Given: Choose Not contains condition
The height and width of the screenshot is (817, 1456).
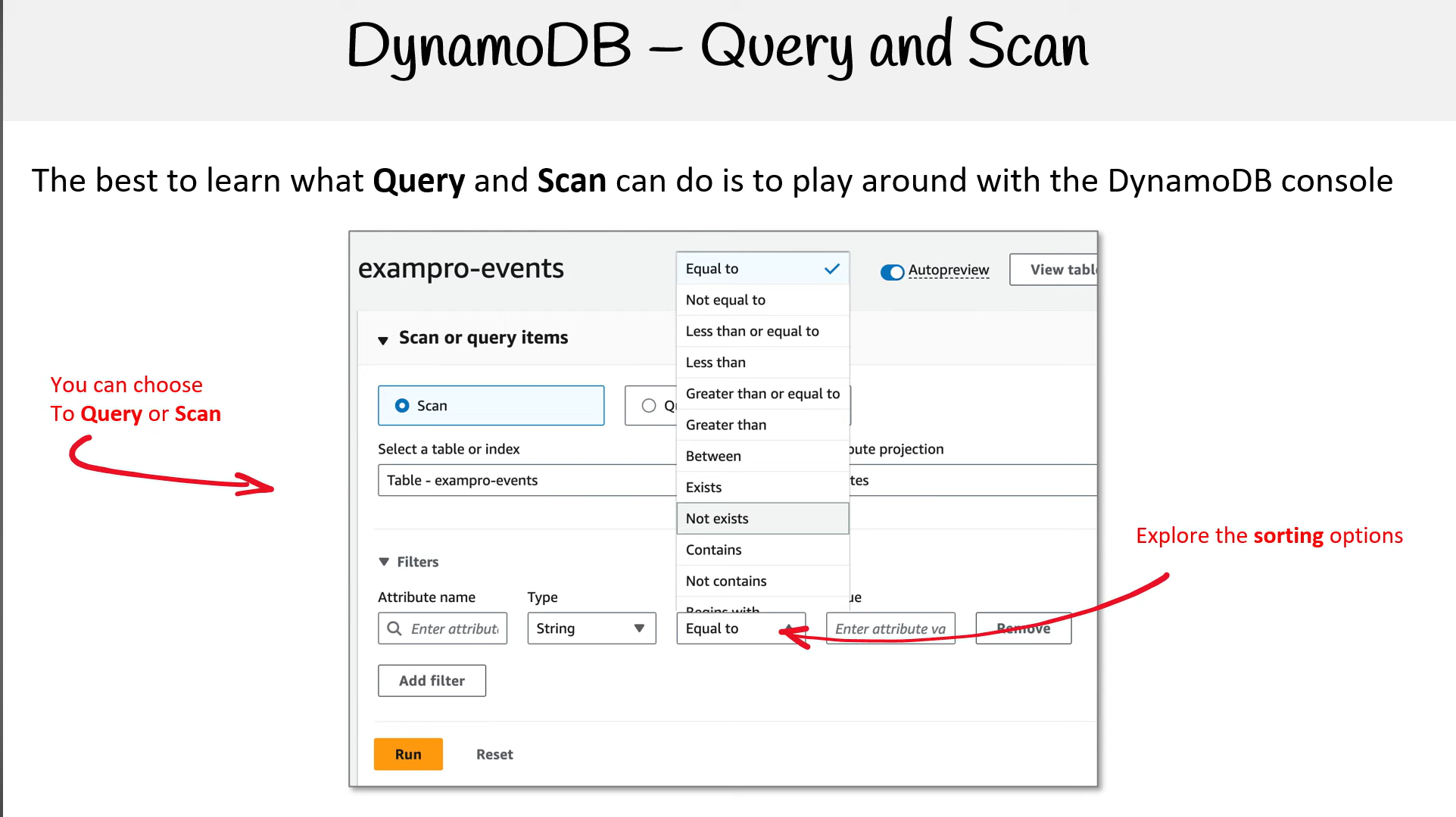Looking at the screenshot, I should [762, 581].
